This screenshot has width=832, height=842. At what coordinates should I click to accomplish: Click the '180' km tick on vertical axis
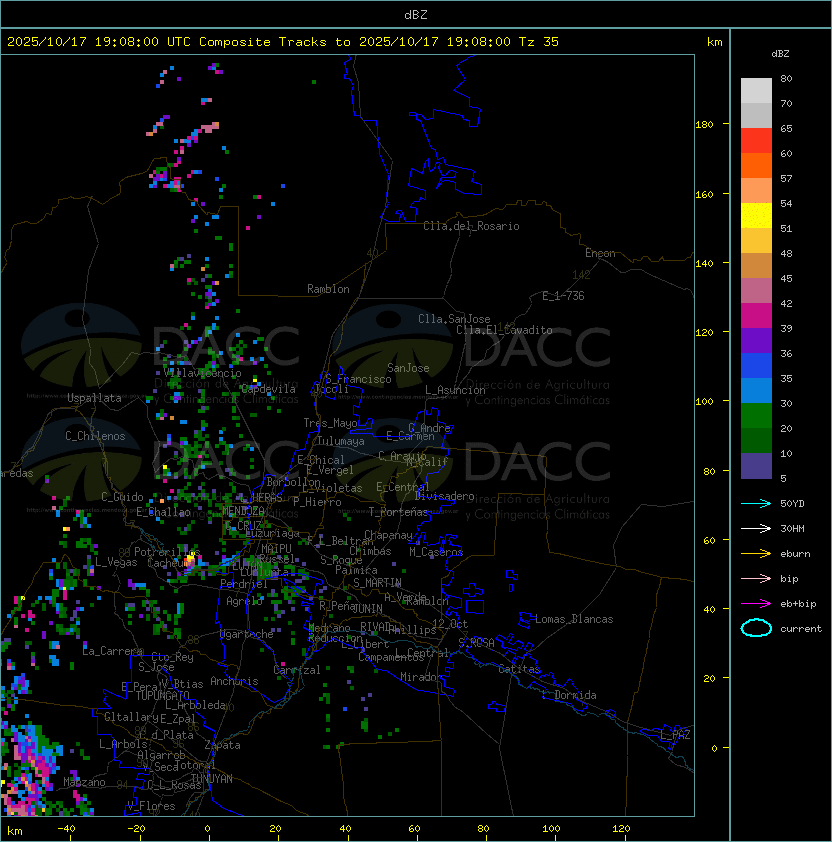pos(704,125)
